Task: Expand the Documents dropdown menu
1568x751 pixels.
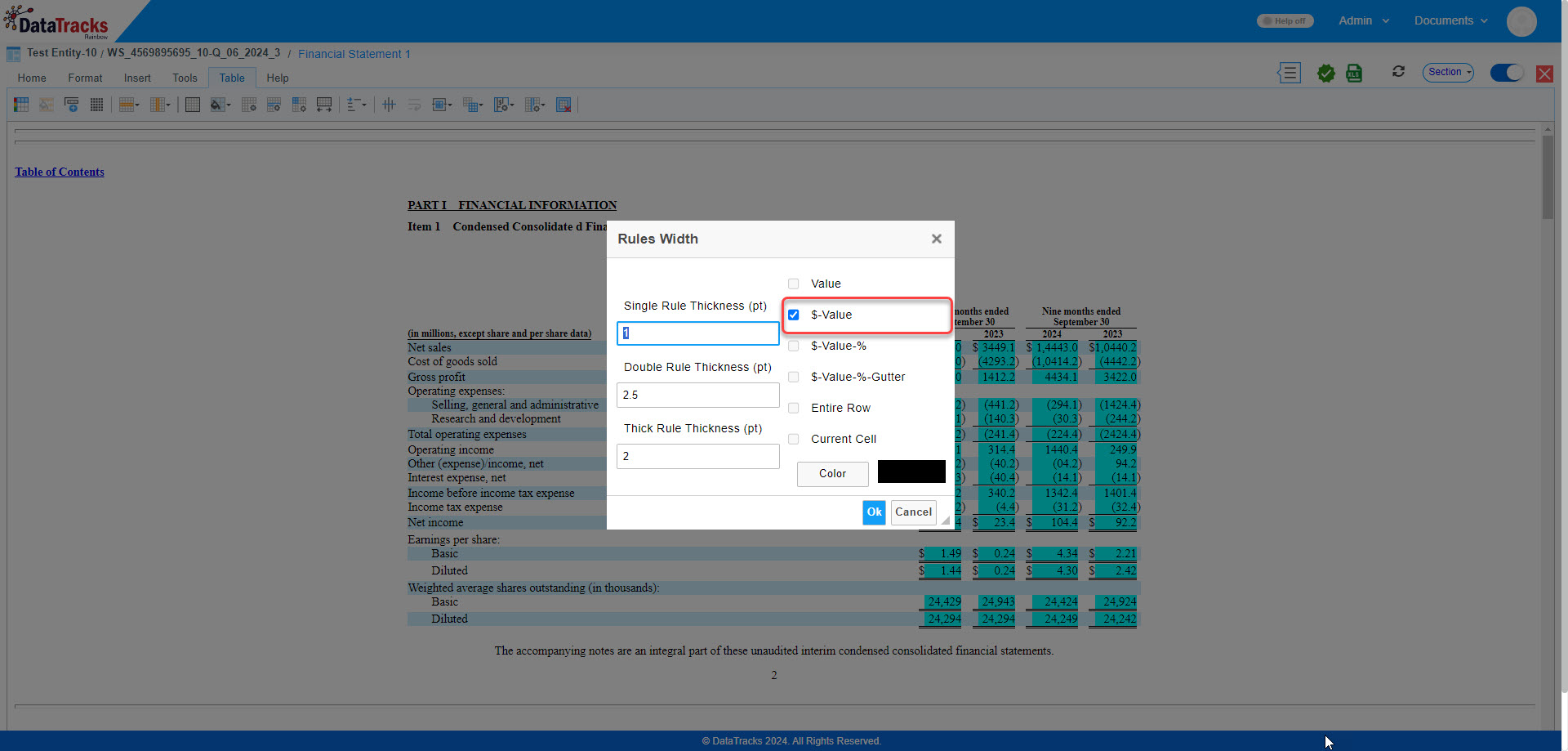Action: [1451, 21]
